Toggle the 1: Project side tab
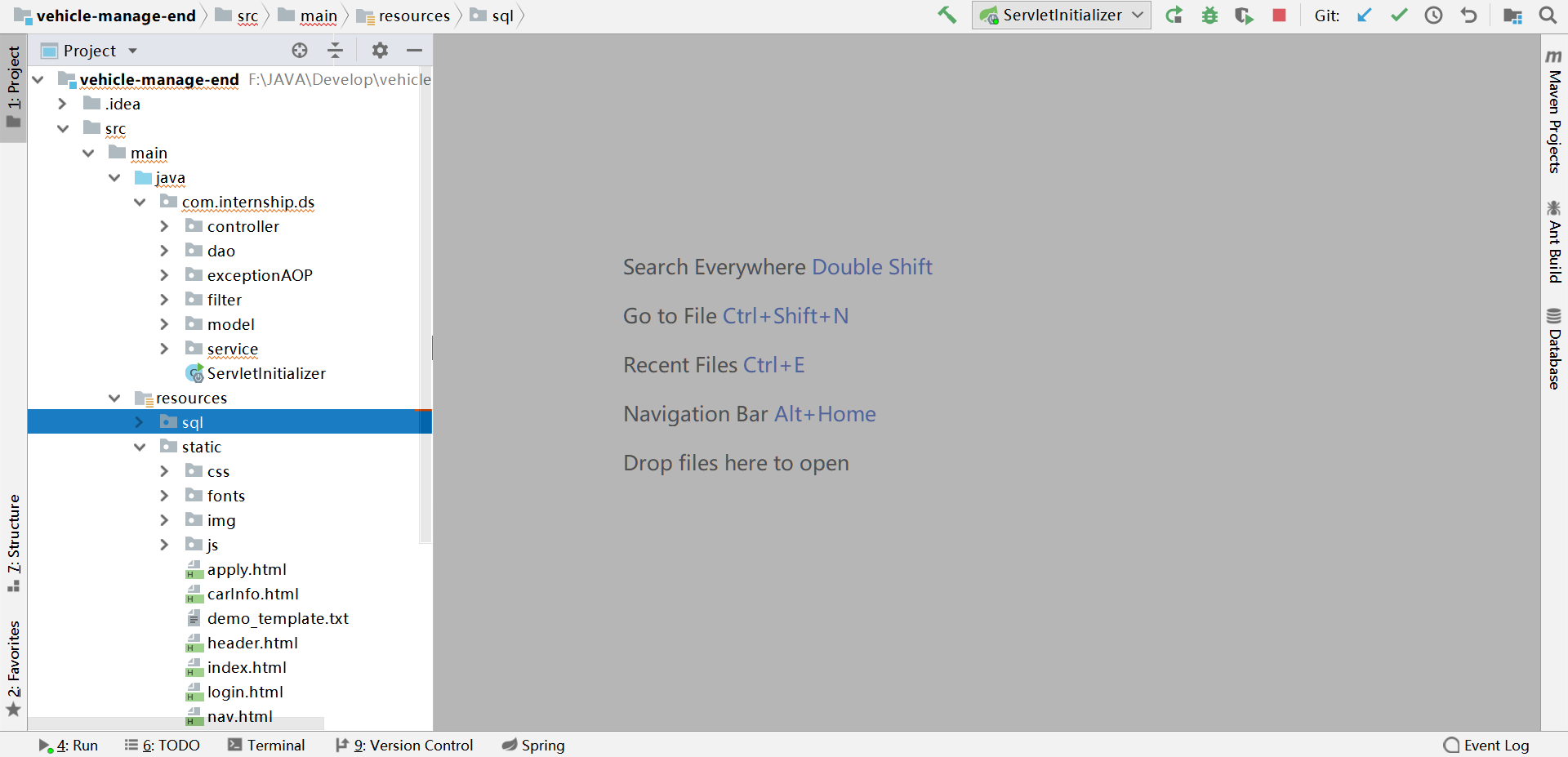The width and height of the screenshot is (1568, 757). tap(14, 87)
